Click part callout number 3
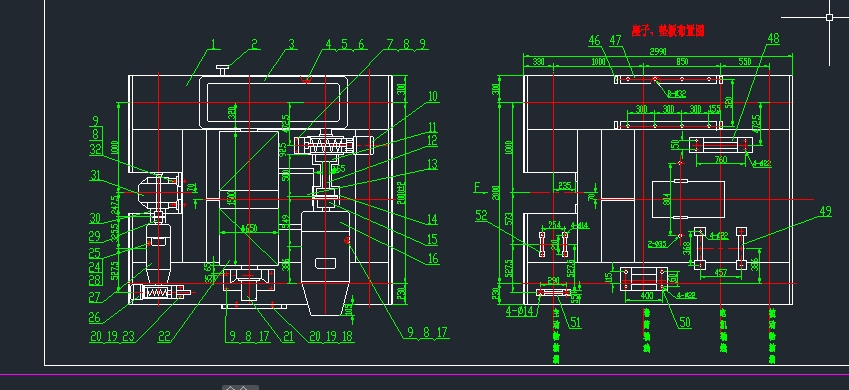 click(292, 44)
